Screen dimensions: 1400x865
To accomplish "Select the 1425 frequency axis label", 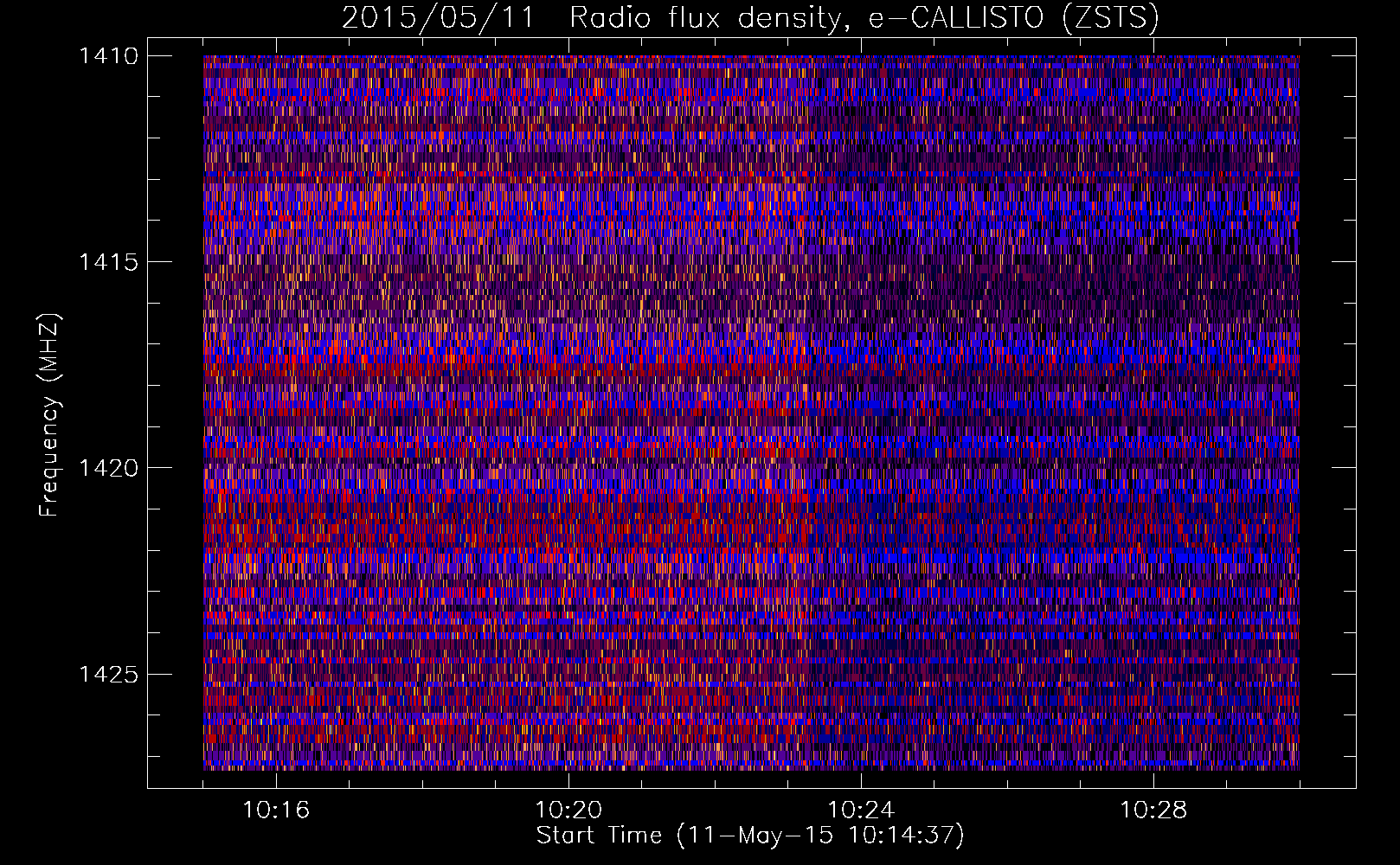I will coord(108,674).
